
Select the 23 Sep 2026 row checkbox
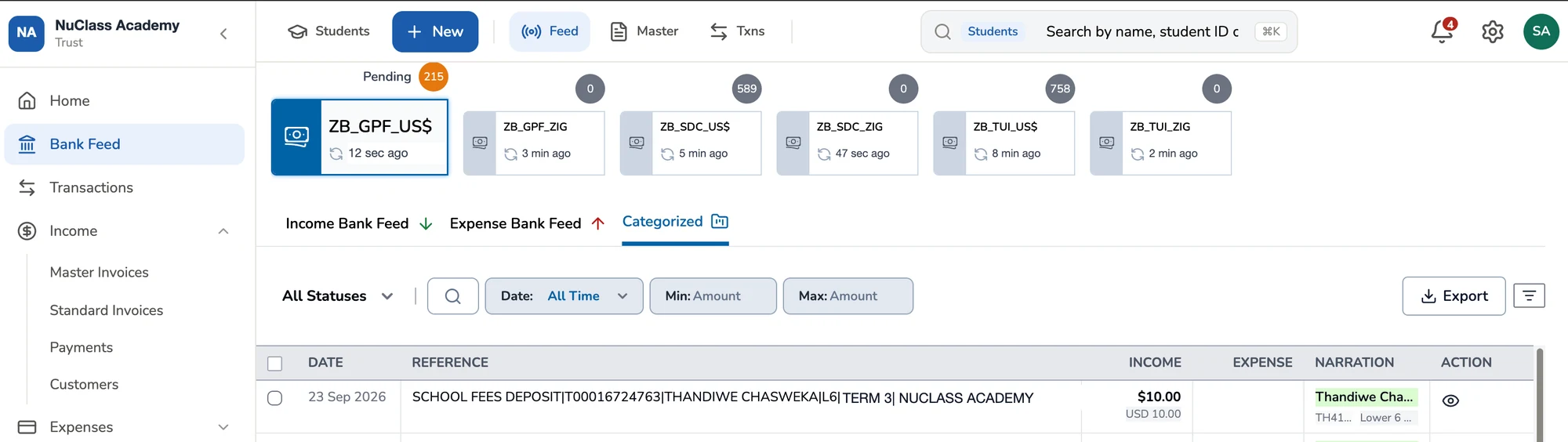274,398
